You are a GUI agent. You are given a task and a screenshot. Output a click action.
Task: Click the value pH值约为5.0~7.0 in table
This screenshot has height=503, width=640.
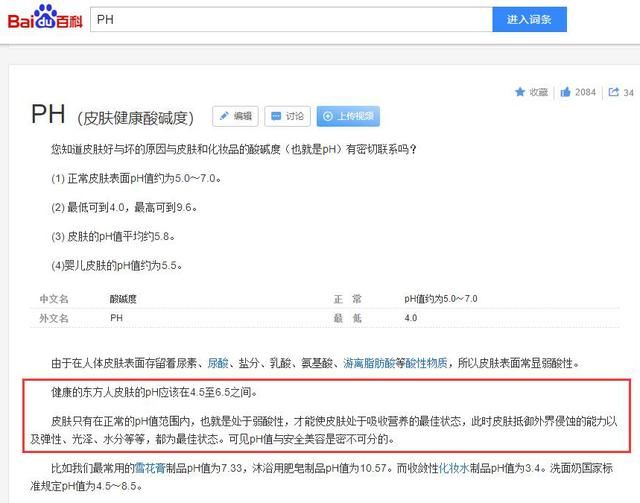[x=441, y=299]
